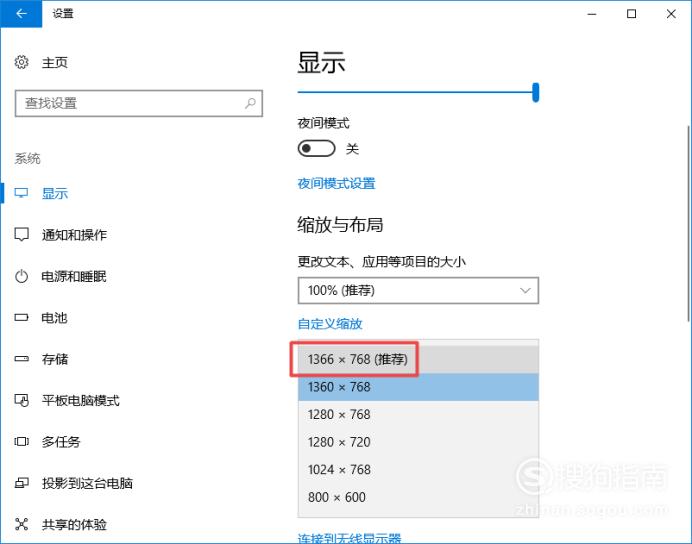Click the projecting to this PC icon
The width and height of the screenshot is (692, 544).
point(22,483)
